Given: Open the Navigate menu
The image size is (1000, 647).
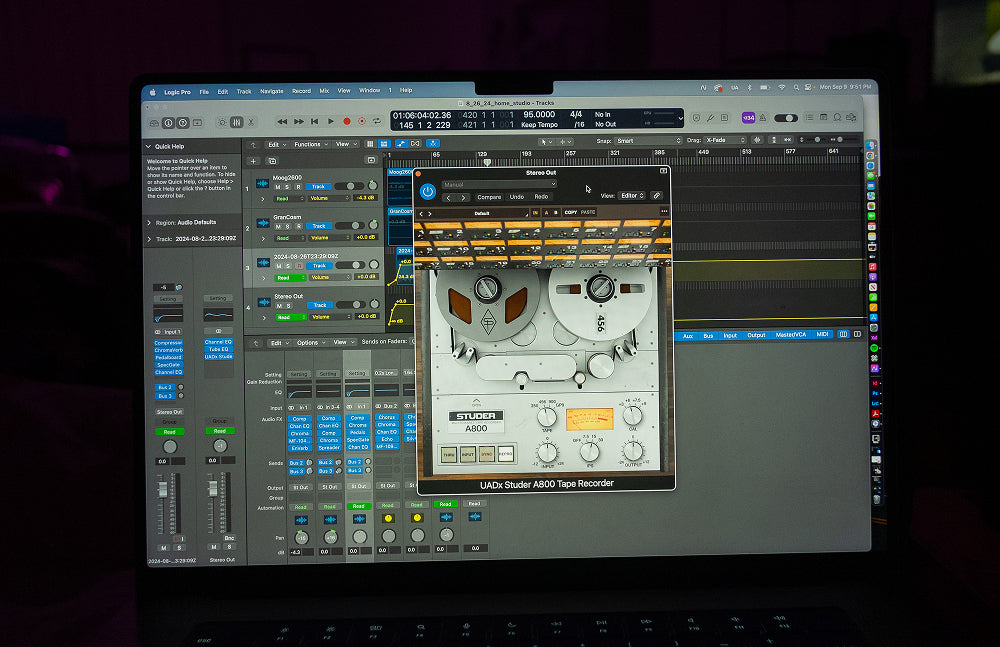Looking at the screenshot, I should 272,91.
